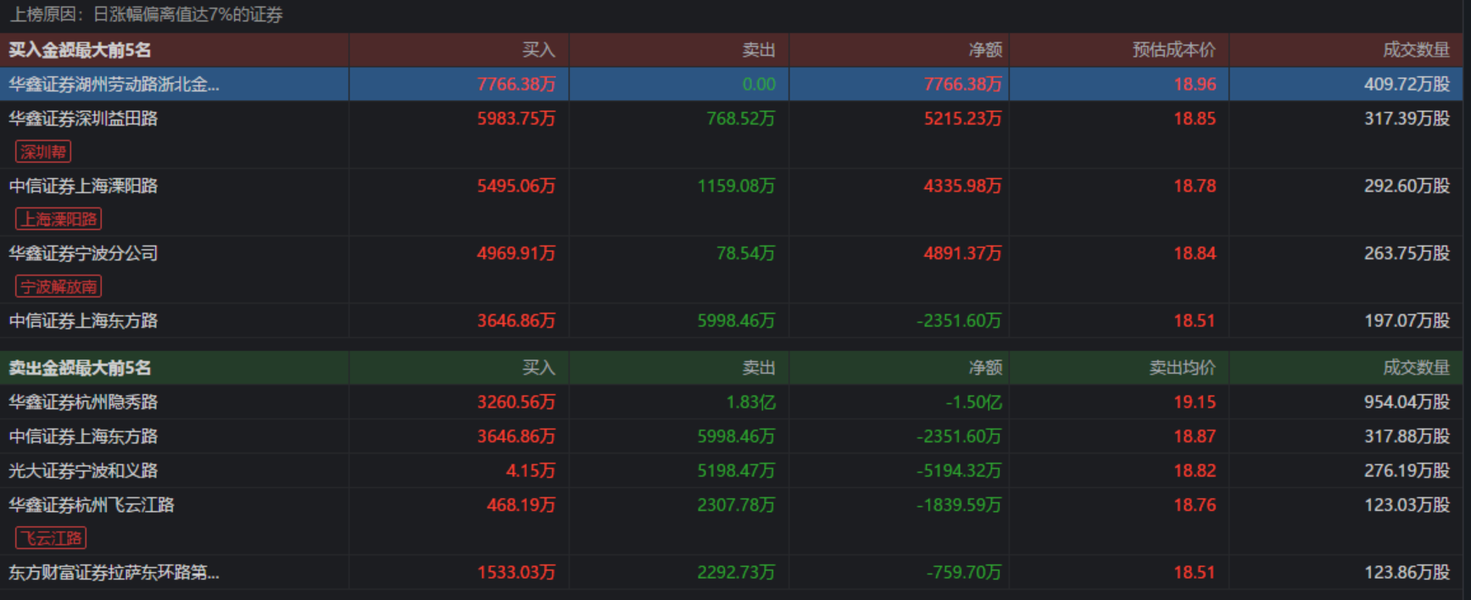Open 华鑫证券深圳益田路 brokerage name
The width and height of the screenshot is (1471, 600).
[x=83, y=119]
